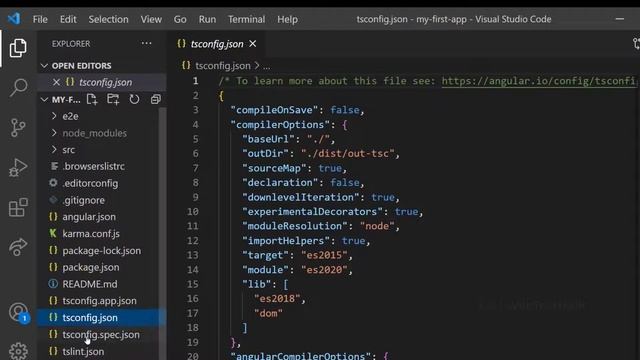Open the Manage gear icon
Screen dimensions: 640x360
tap(18, 351)
